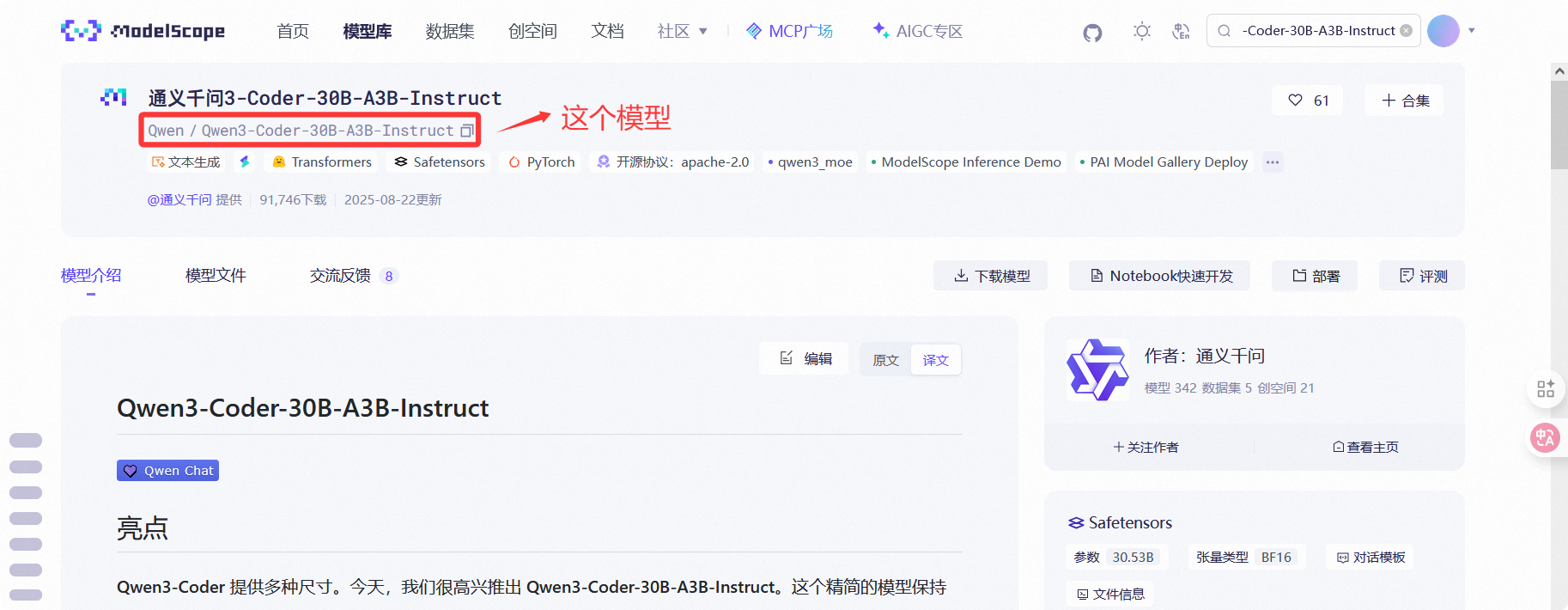Screen dimensions: 1568x610
Task: Copy model ID Qwen3-Coder-30B-A3B-Instruct icon
Action: pyautogui.click(x=467, y=131)
